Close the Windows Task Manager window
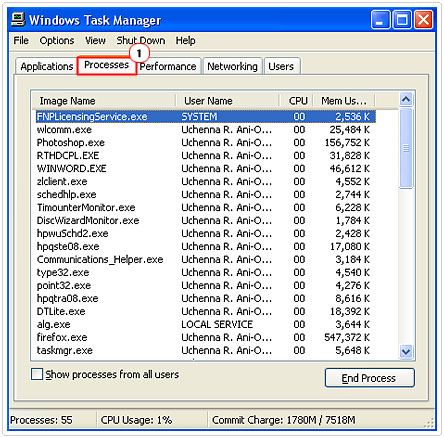444x438 pixels. pos(423,20)
